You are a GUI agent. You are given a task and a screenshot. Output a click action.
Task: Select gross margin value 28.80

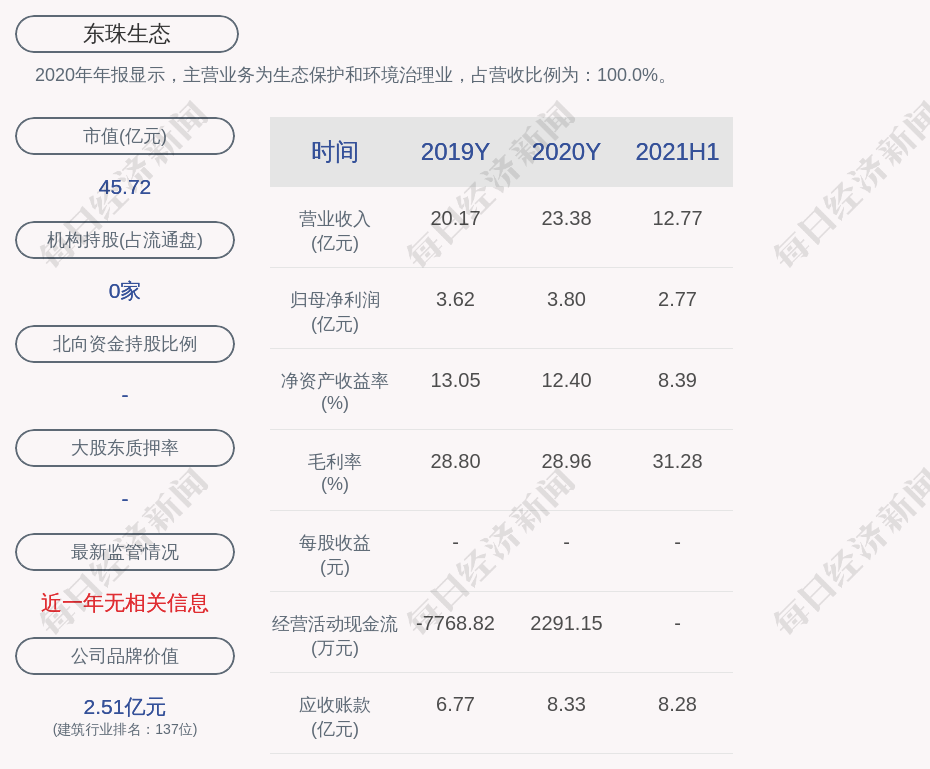coord(455,461)
